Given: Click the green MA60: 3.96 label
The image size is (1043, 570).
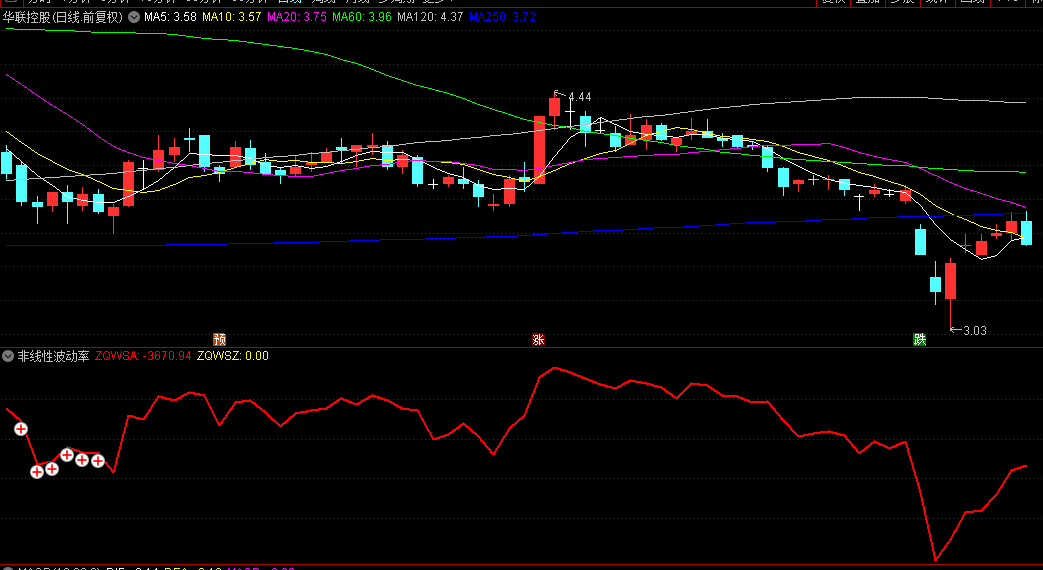Looking at the screenshot, I should click(362, 17).
